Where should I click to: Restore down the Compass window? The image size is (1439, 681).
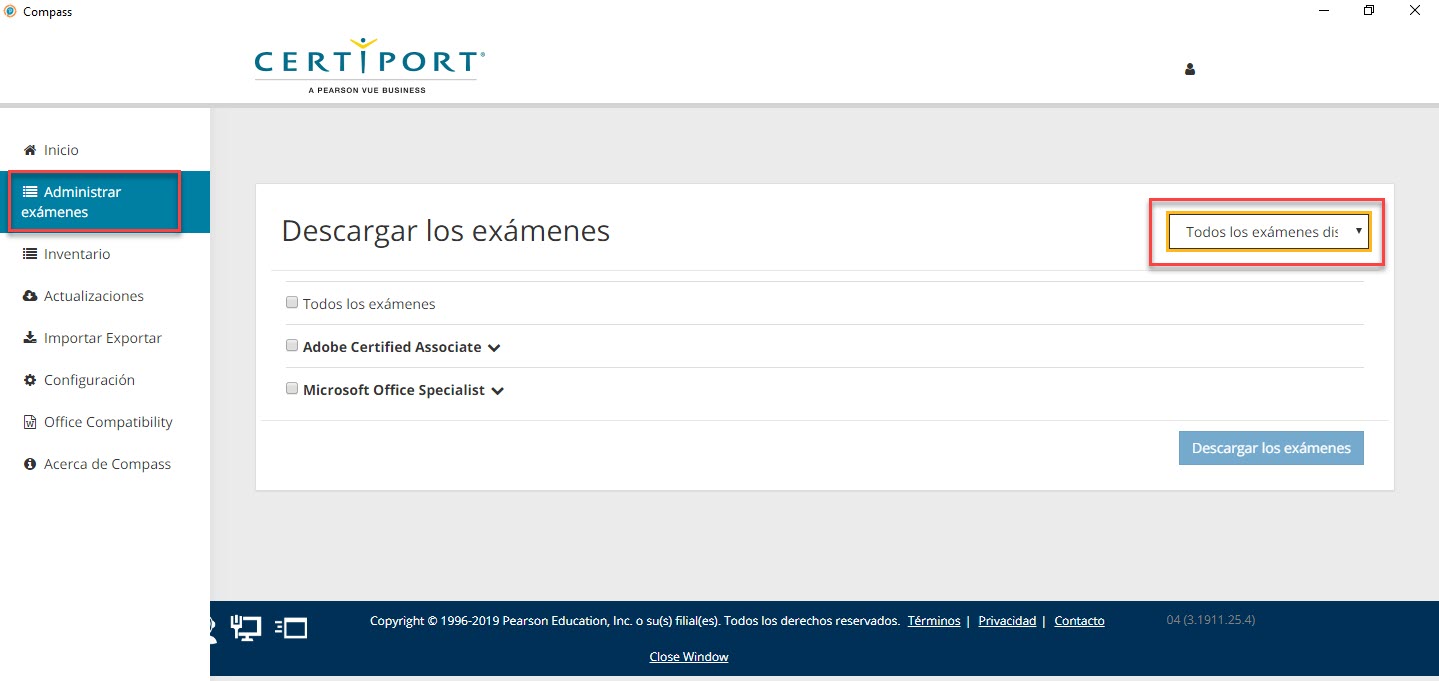point(1369,11)
